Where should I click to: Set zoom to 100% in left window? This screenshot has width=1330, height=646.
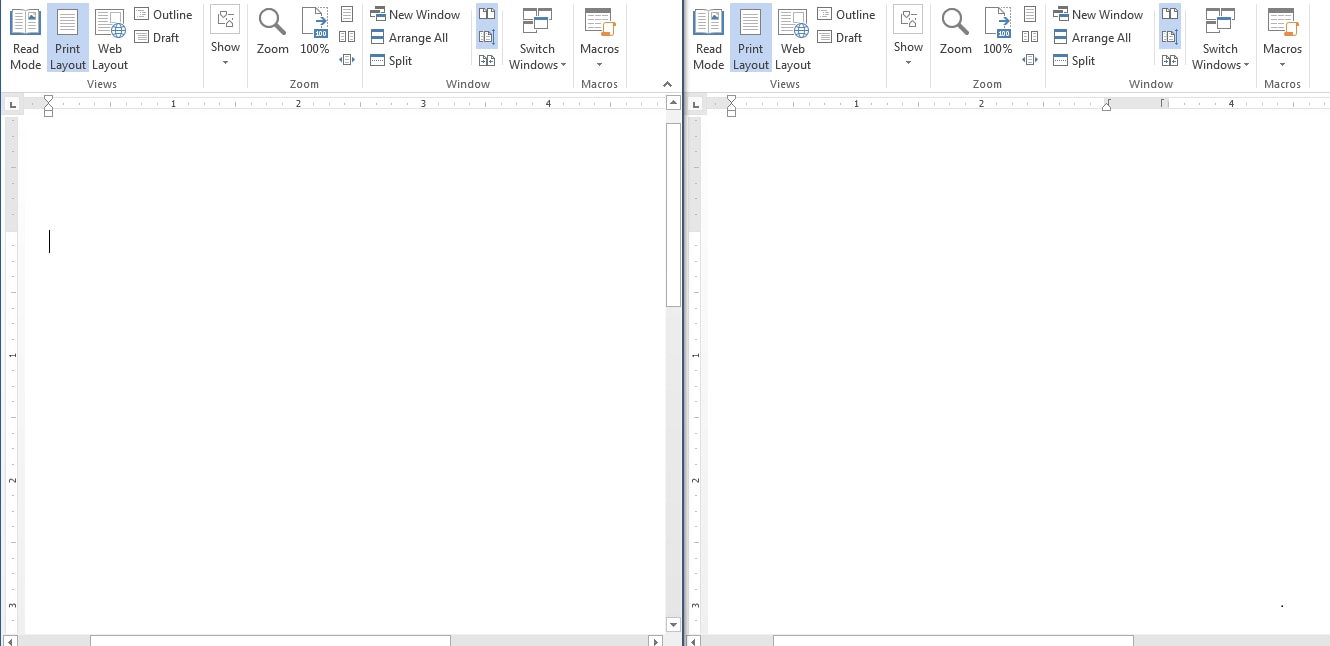[x=315, y=33]
